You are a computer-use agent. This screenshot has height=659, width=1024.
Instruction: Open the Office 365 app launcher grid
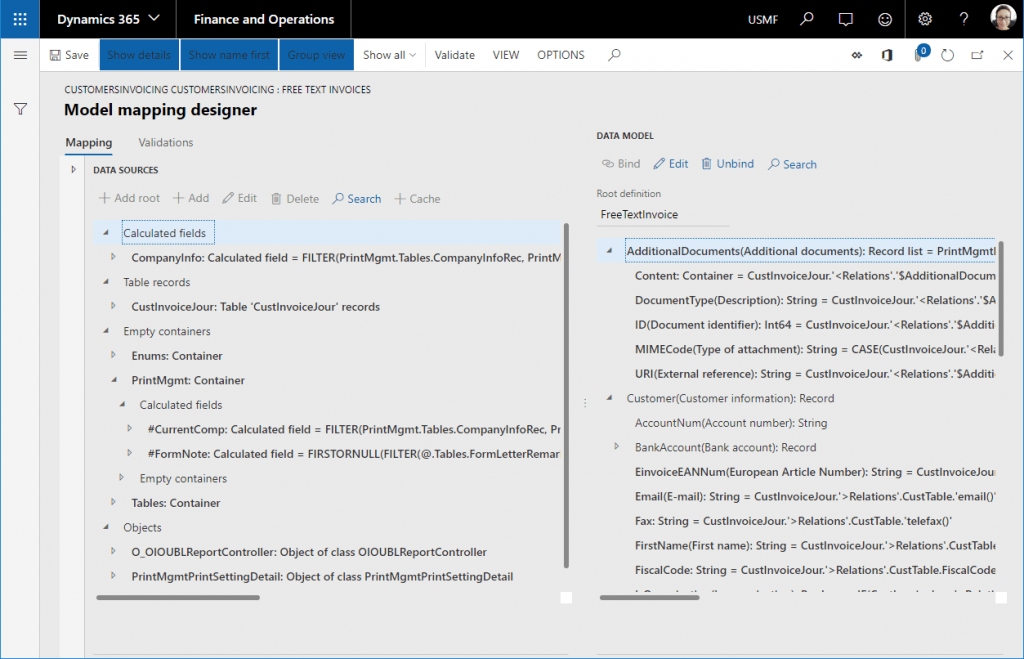coord(19,19)
